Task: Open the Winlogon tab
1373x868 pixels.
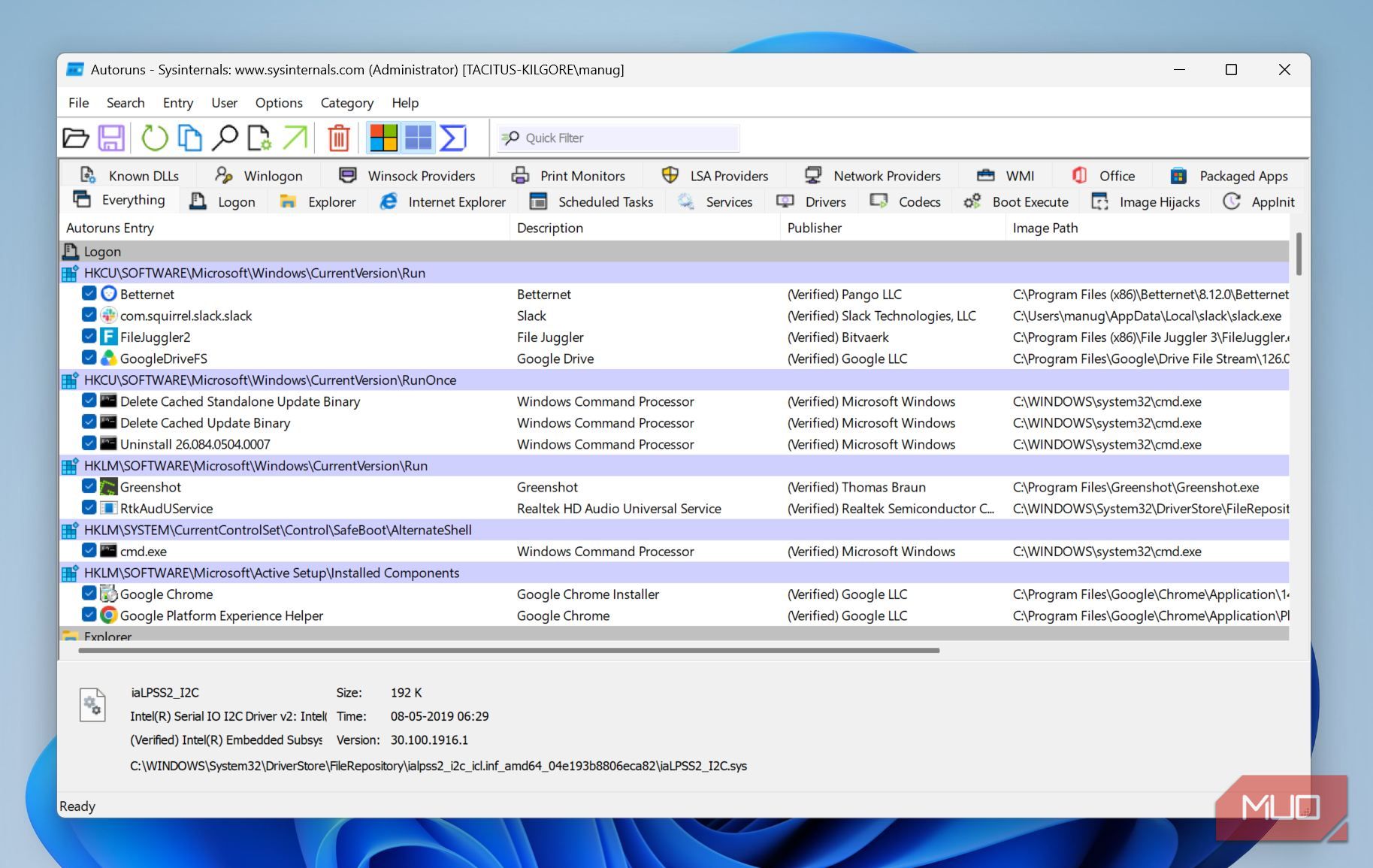Action: (259, 176)
